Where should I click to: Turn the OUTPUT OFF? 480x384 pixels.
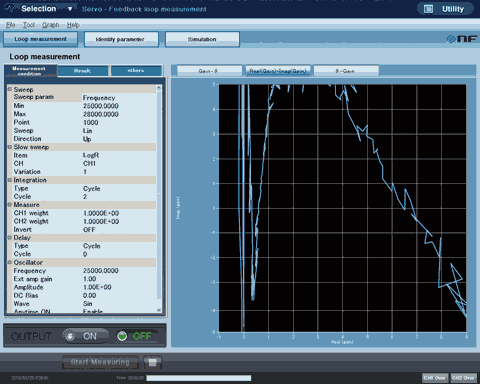137,336
